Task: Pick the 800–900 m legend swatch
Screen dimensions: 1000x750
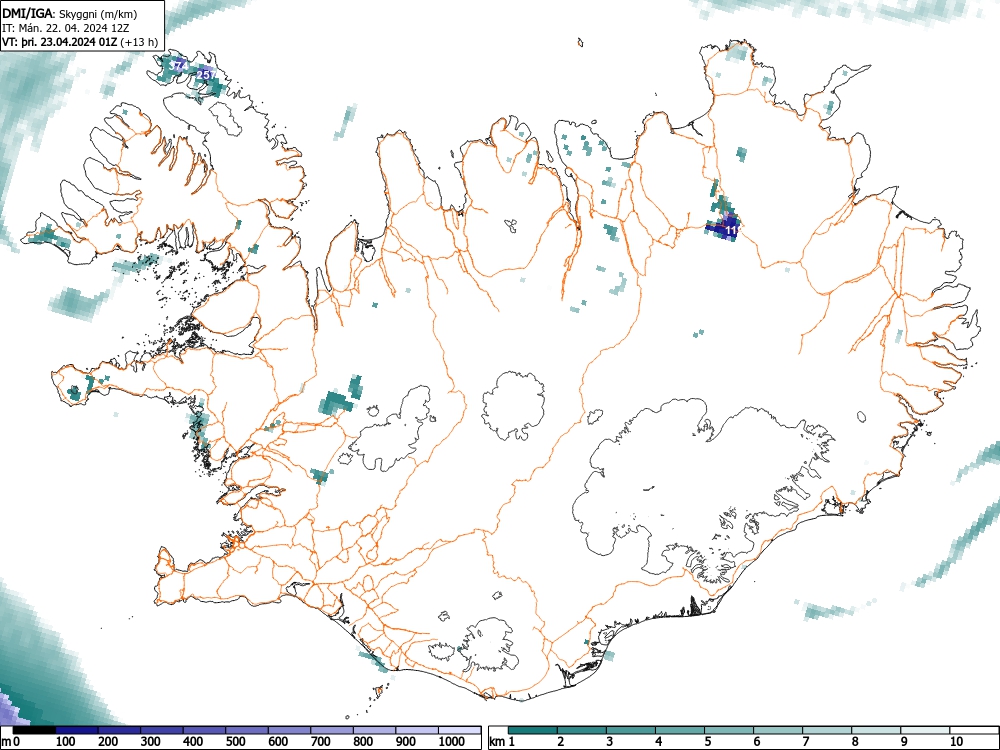Action: tap(374, 730)
